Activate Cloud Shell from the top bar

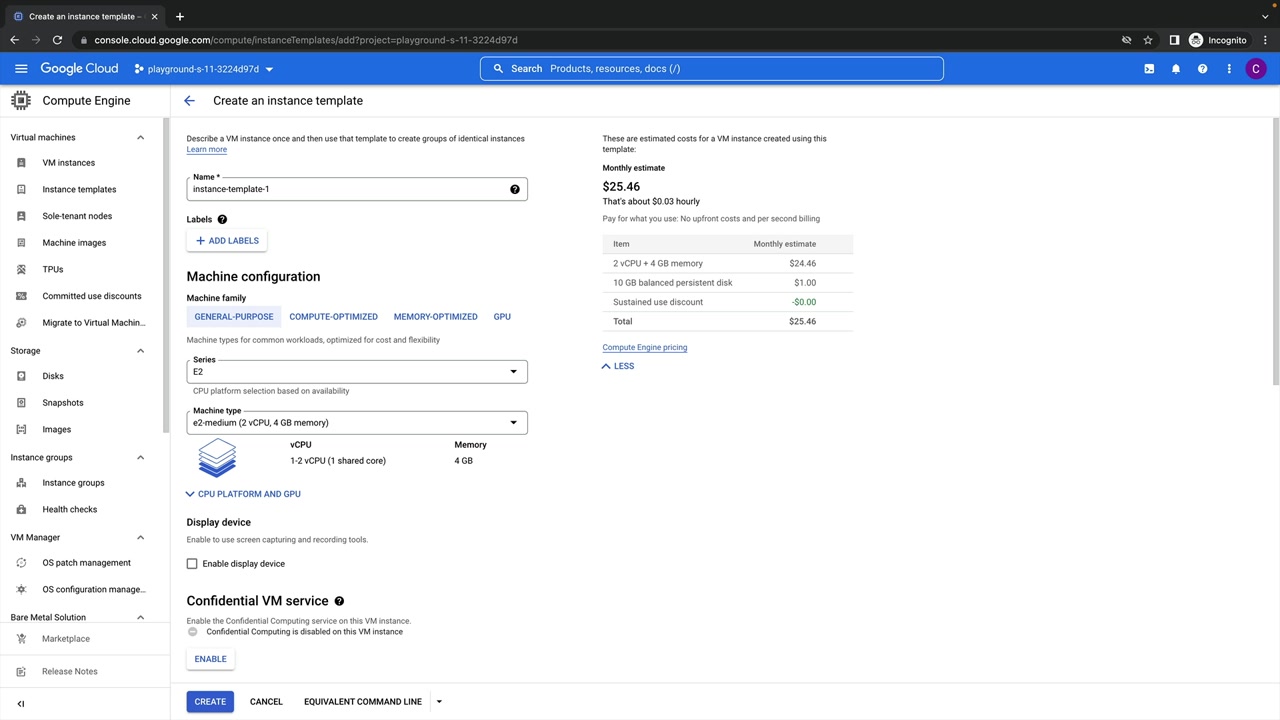pos(1149,69)
